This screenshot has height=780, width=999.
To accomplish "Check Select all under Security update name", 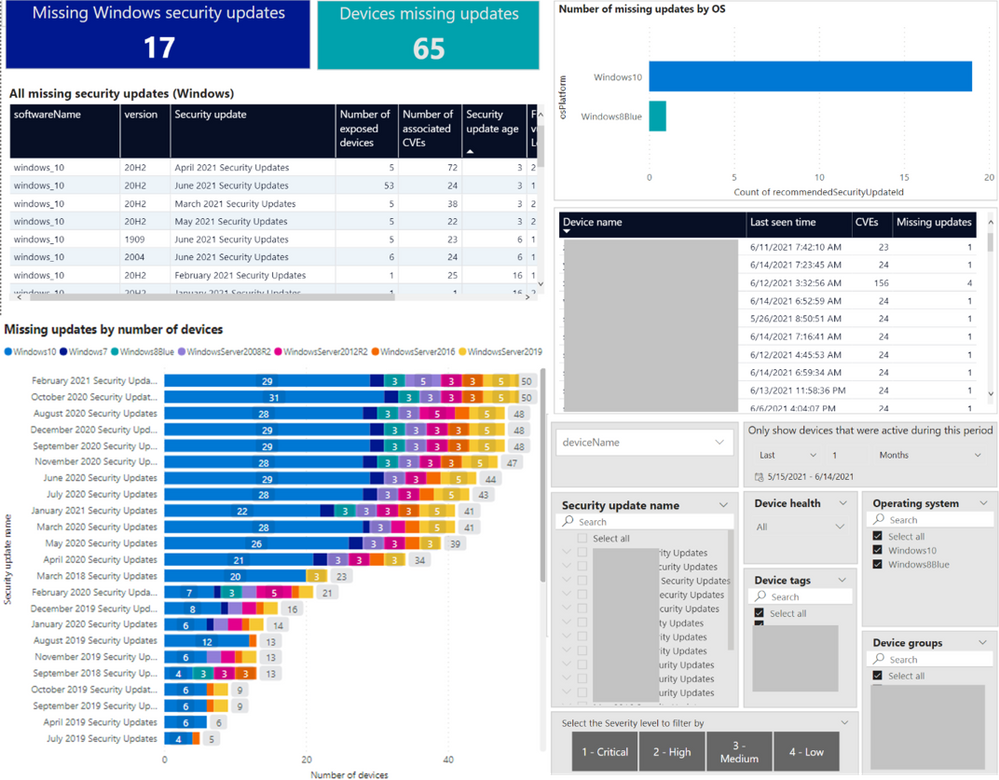I will coord(582,539).
